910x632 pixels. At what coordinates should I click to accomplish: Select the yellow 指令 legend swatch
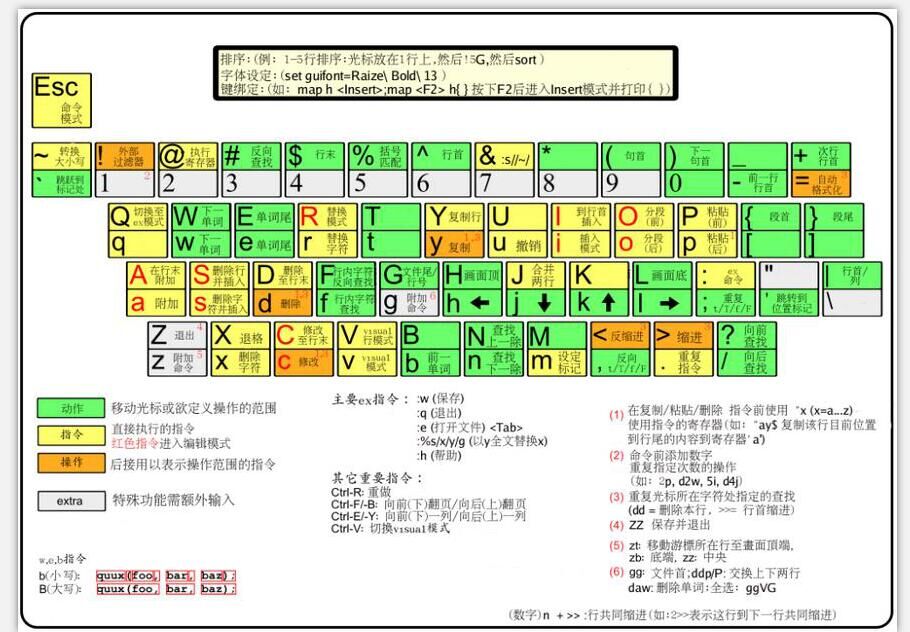pyautogui.click(x=71, y=435)
